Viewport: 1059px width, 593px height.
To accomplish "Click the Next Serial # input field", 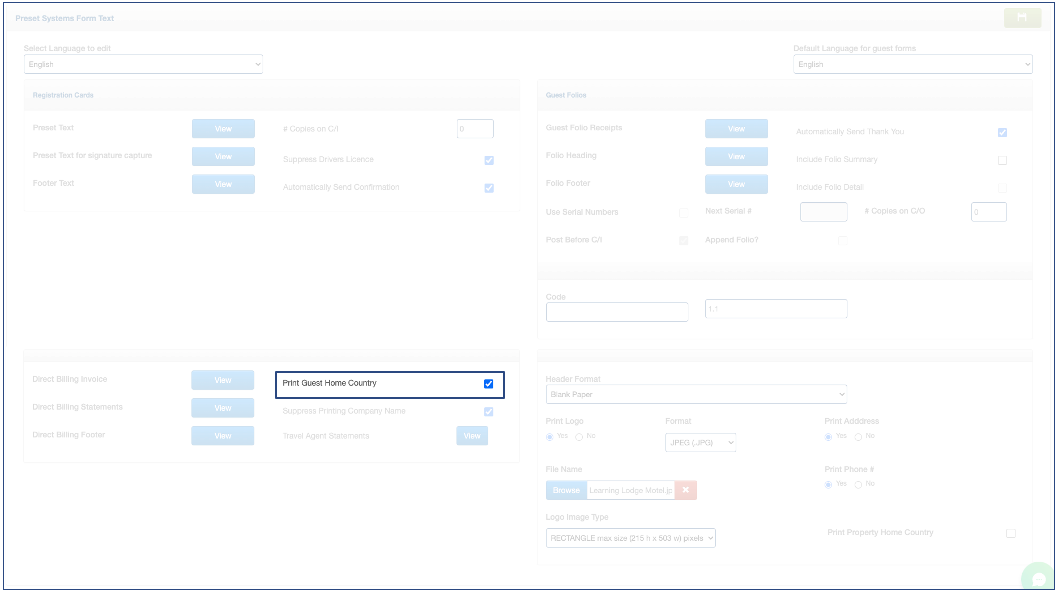I will point(823,212).
